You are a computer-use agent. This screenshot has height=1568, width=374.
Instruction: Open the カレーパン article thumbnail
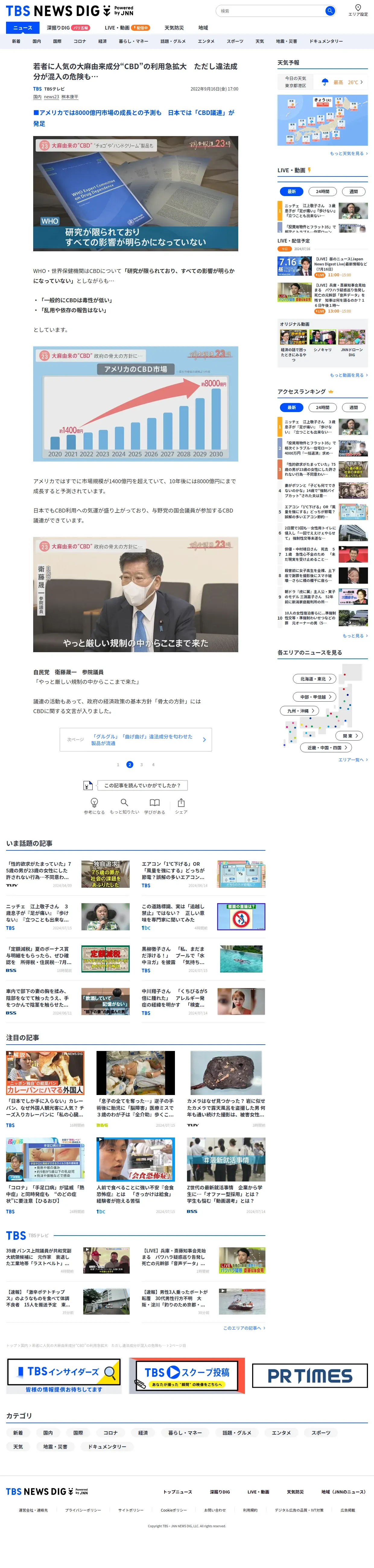(45, 1072)
